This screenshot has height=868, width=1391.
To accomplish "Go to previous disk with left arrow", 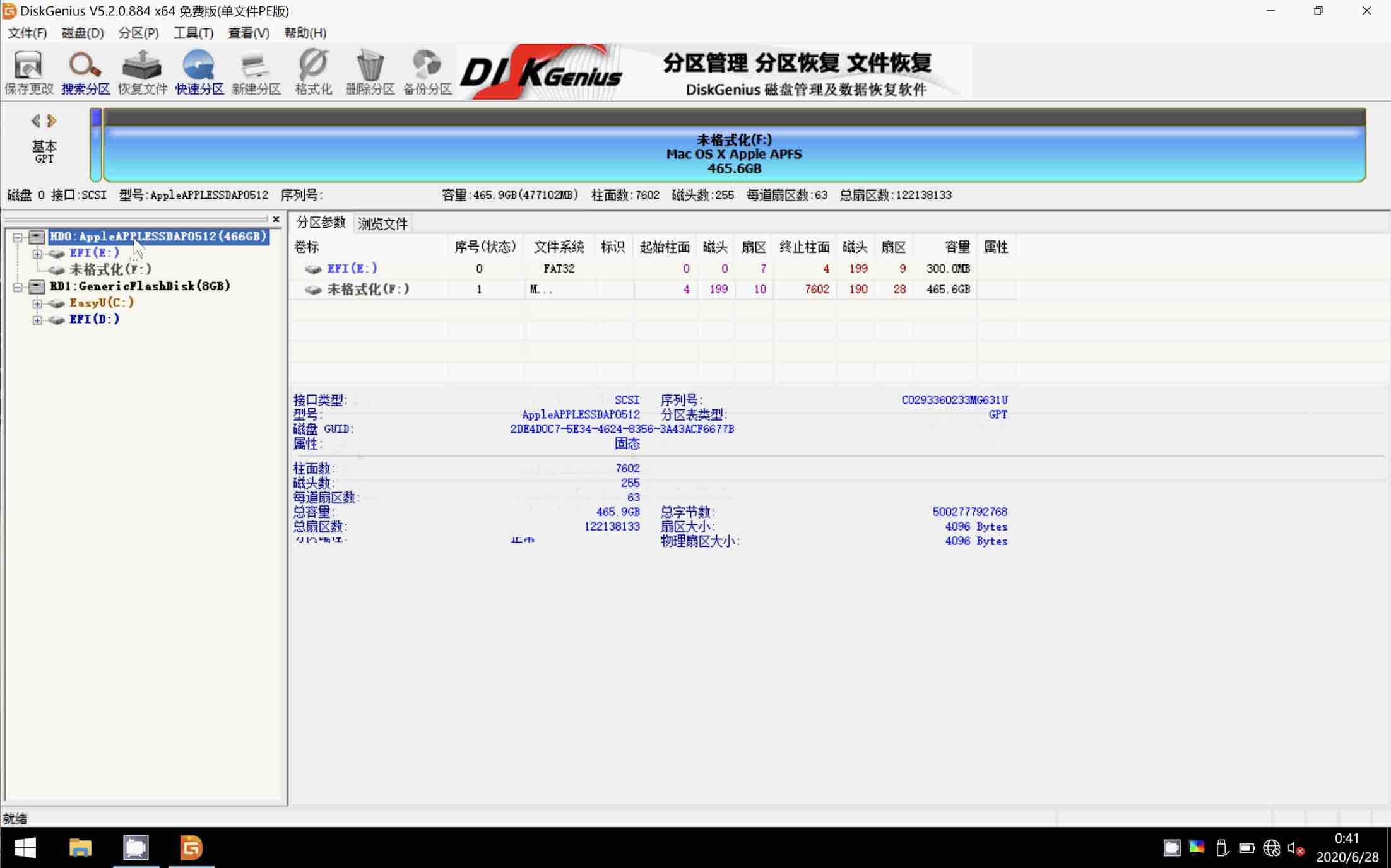I will (x=35, y=120).
